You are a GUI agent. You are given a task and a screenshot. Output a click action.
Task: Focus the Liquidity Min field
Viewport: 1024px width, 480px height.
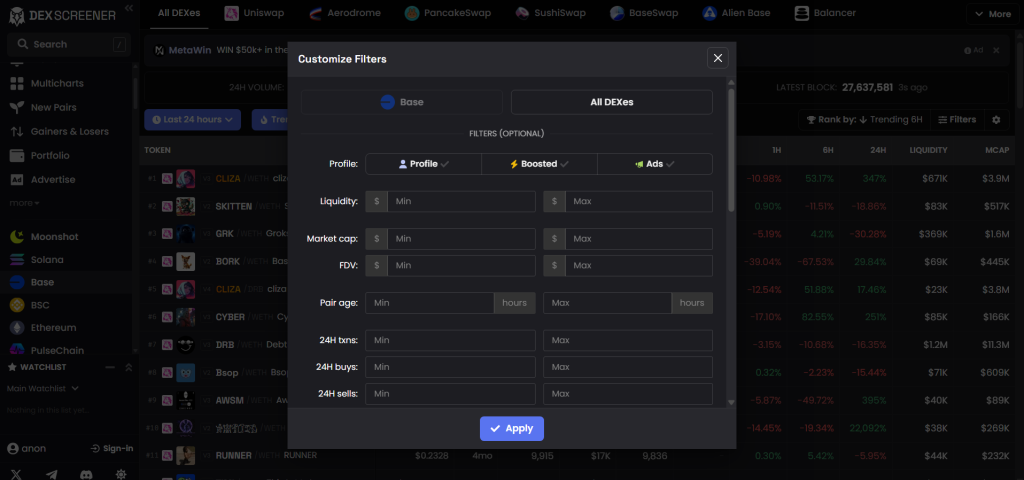point(461,202)
